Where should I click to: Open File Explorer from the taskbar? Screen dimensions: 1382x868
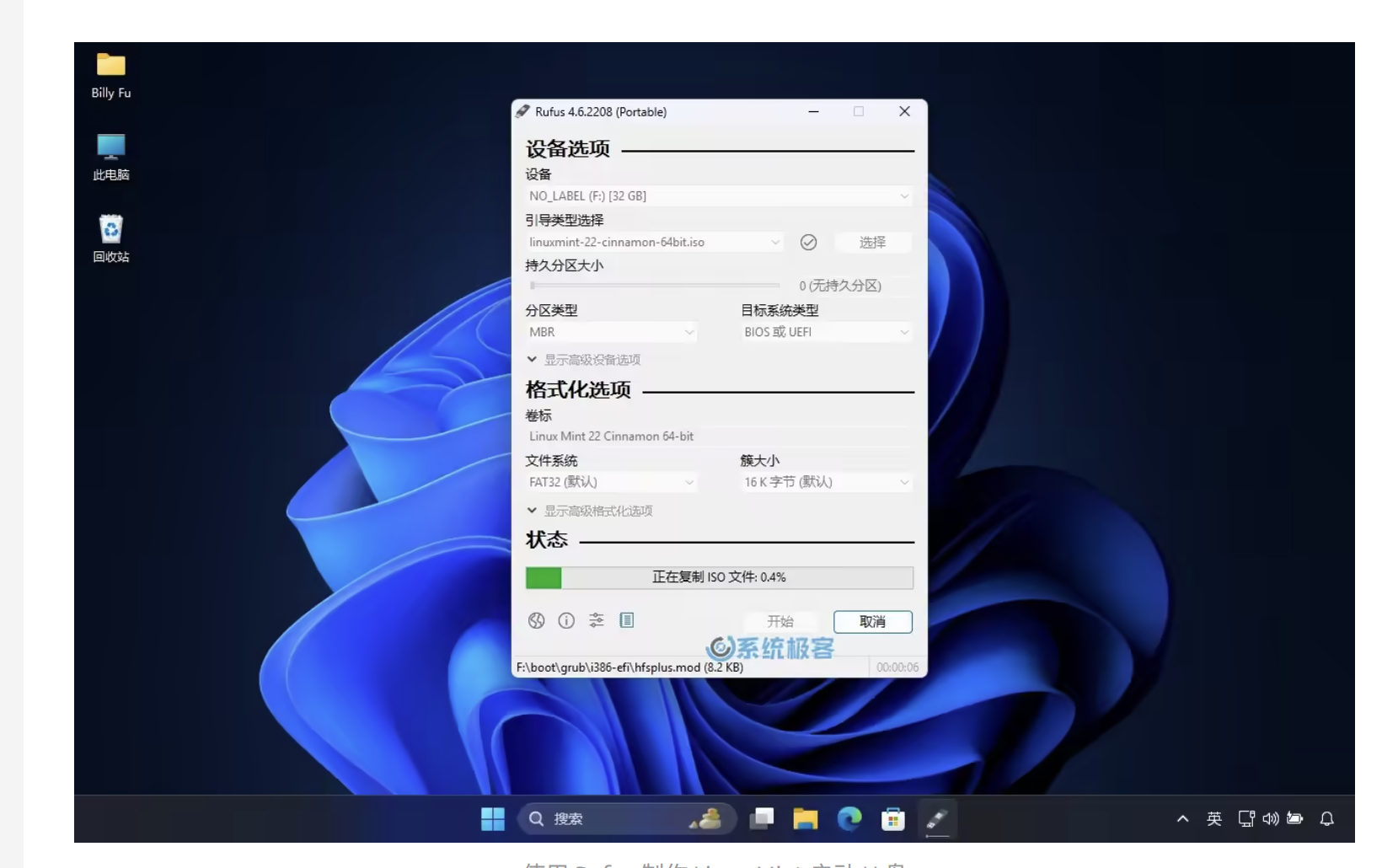tap(806, 819)
